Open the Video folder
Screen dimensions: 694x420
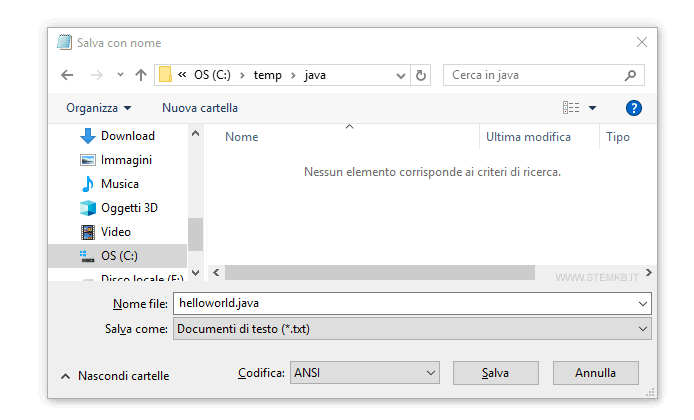click(x=115, y=232)
